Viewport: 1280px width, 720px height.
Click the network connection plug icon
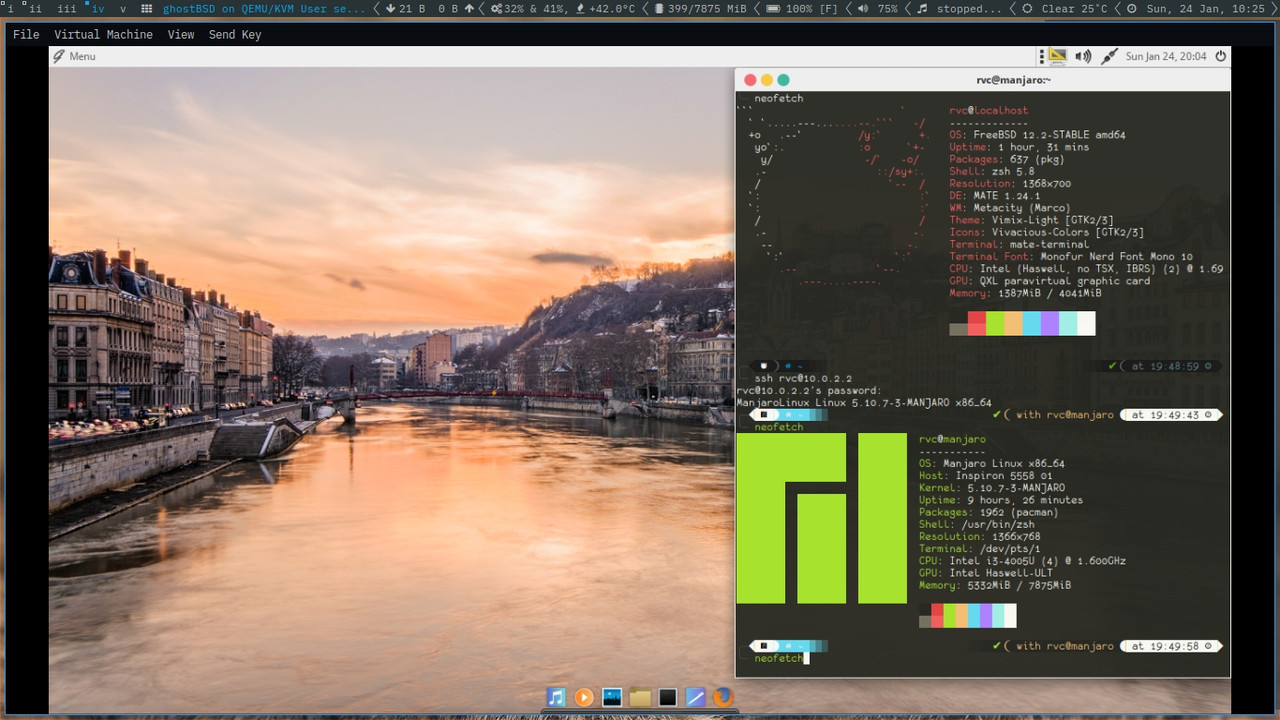1109,56
